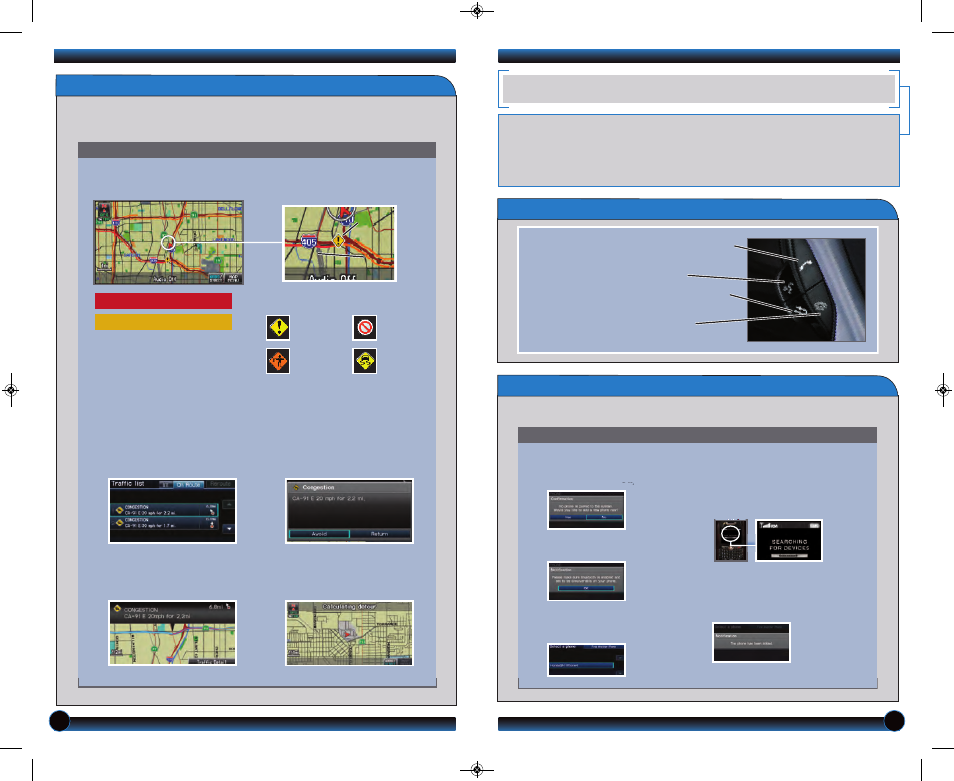Open the Calculating detour map screenshot
This screenshot has width=954, height=781.
pos(349,633)
